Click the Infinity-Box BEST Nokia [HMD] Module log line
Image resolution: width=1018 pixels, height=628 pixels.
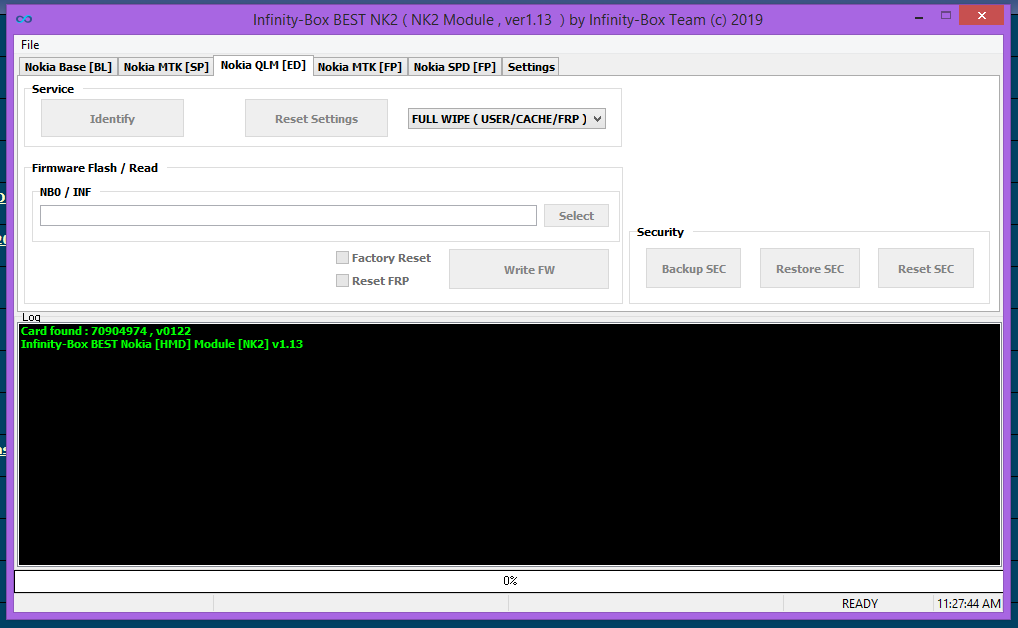coord(162,344)
